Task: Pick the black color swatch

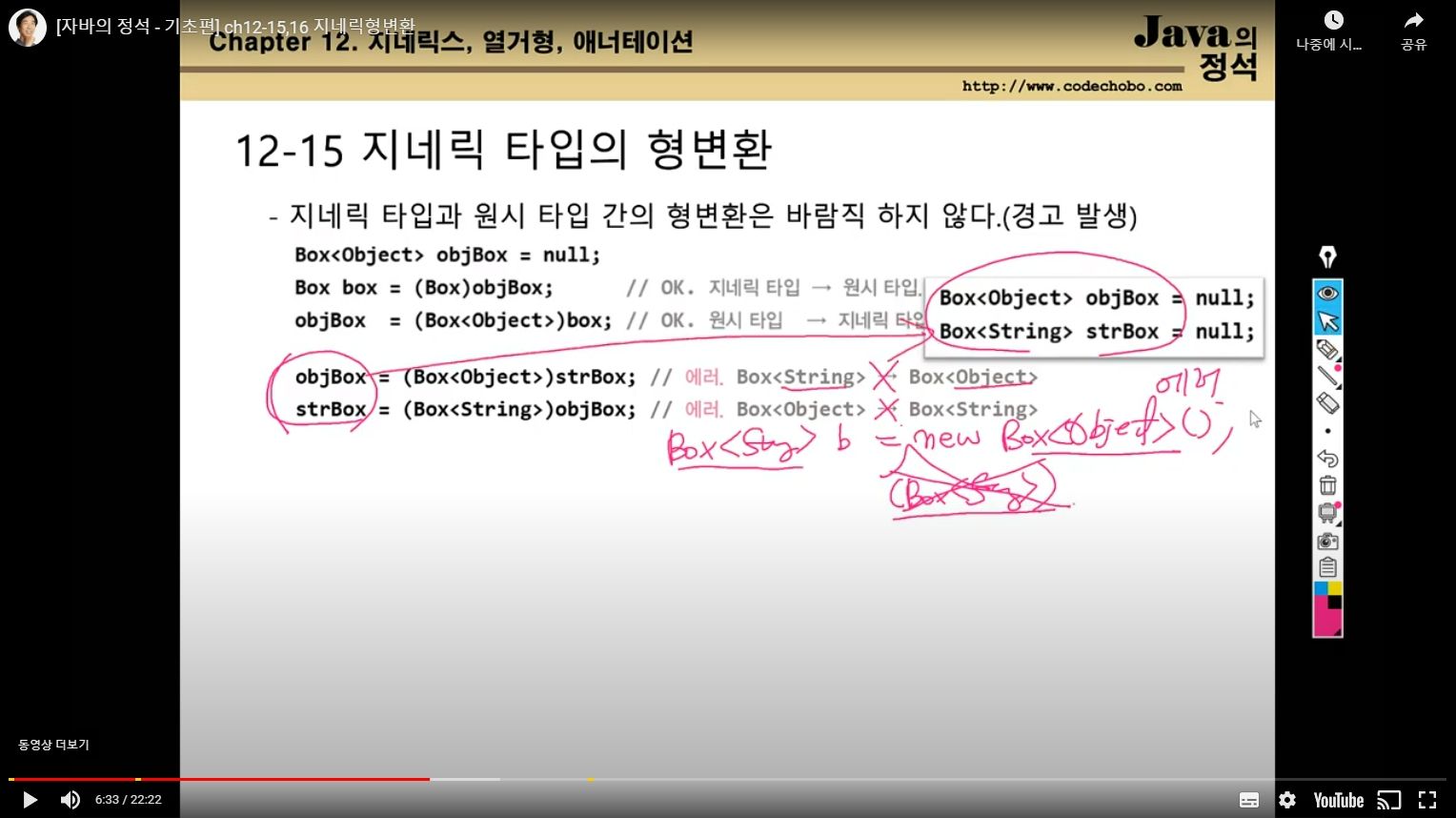Action: [x=1334, y=603]
